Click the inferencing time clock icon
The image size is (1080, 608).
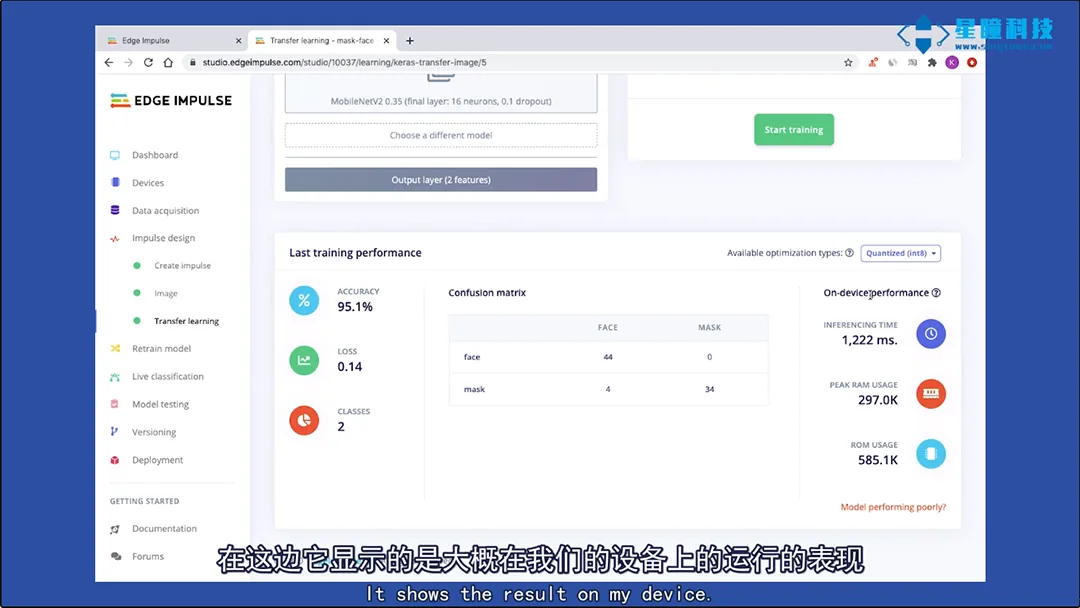click(931, 334)
